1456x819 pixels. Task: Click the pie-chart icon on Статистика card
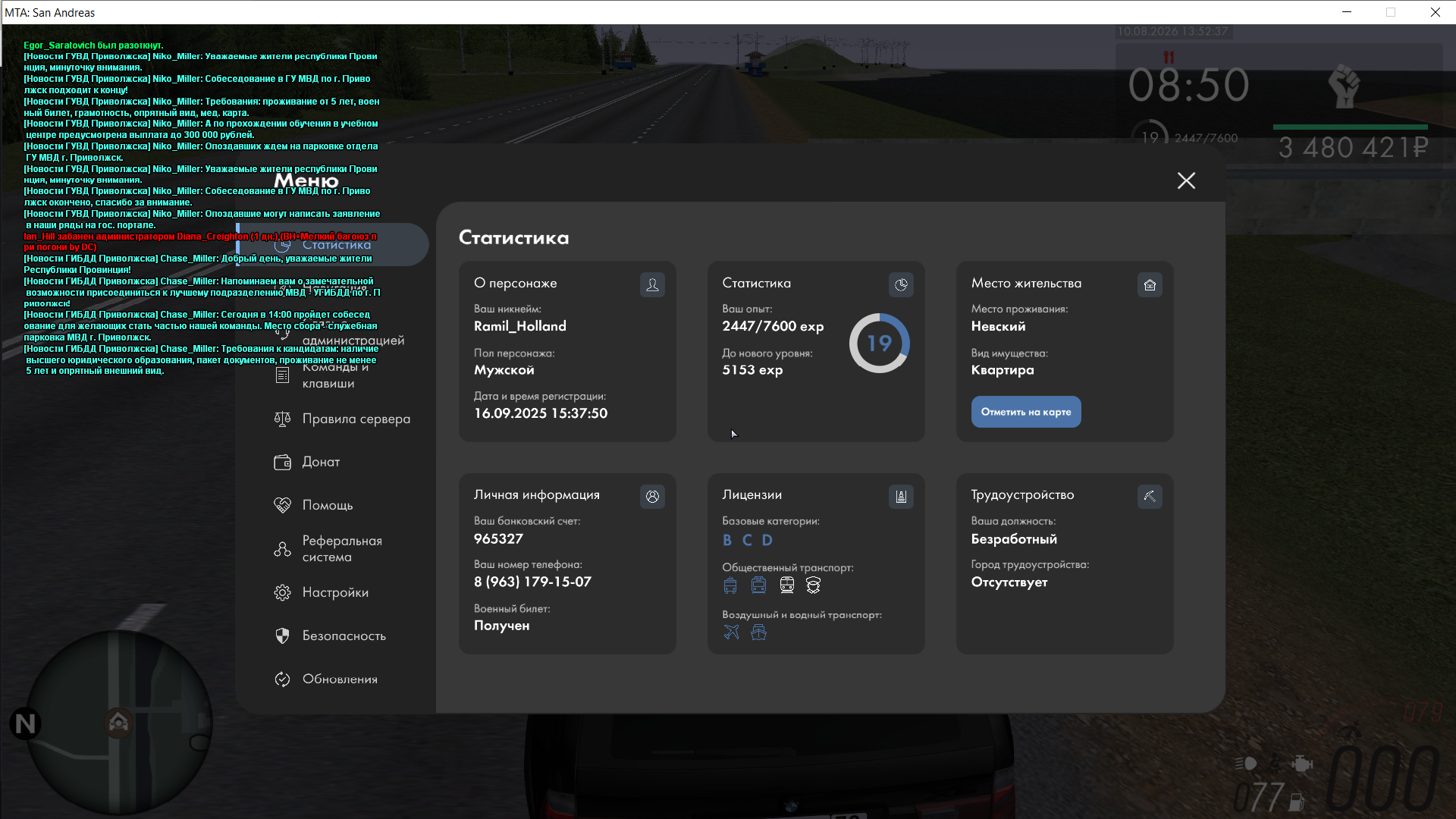(x=901, y=284)
